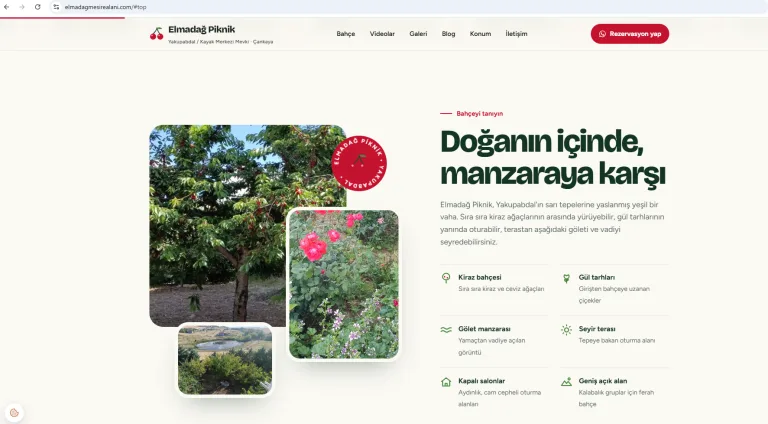Viewport: 768px width, 424px height.
Task: Click the "Bahçeyi tanıyın" label
Action: (x=480, y=114)
